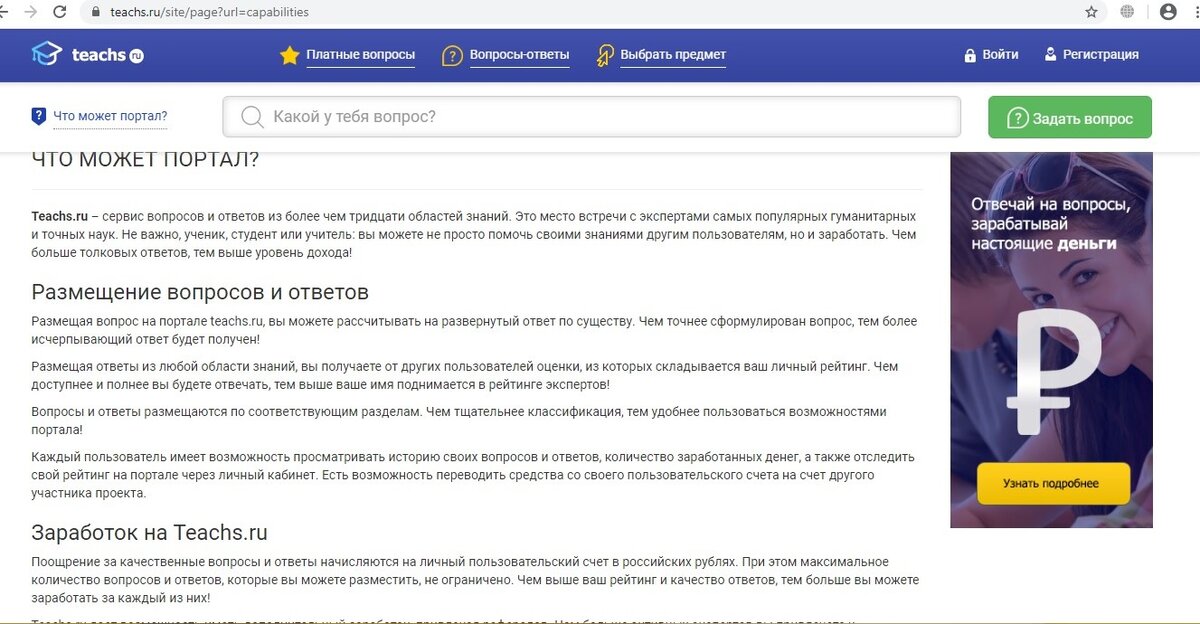This screenshot has width=1200, height=624.
Task: Open the browser profile avatar icon
Action: (1168, 12)
